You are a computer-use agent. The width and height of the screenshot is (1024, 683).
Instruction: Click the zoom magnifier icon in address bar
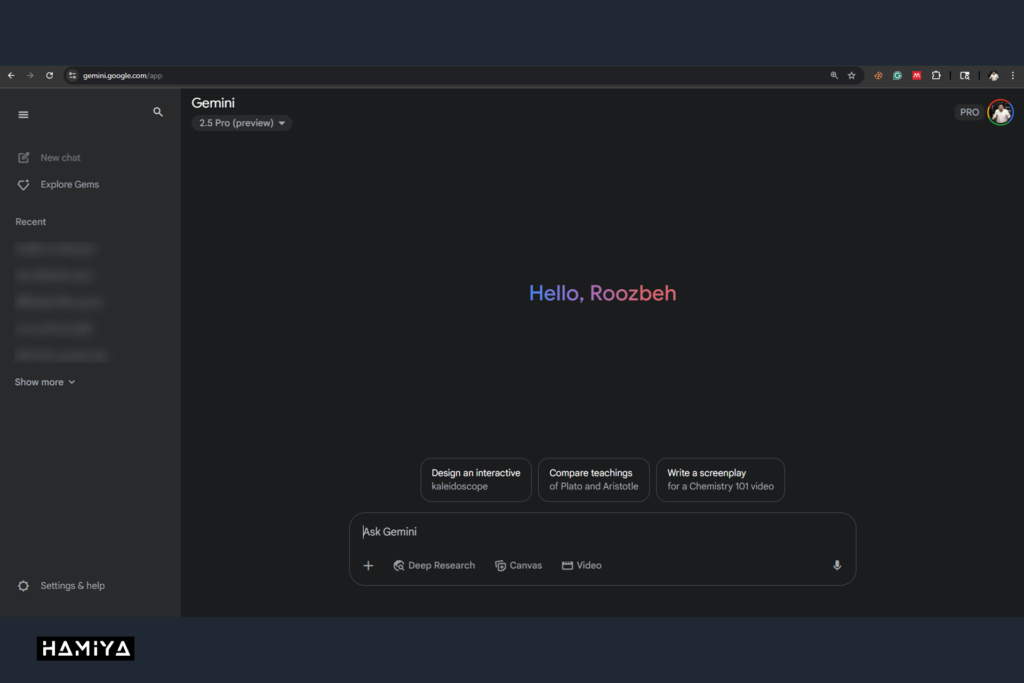[x=834, y=76]
